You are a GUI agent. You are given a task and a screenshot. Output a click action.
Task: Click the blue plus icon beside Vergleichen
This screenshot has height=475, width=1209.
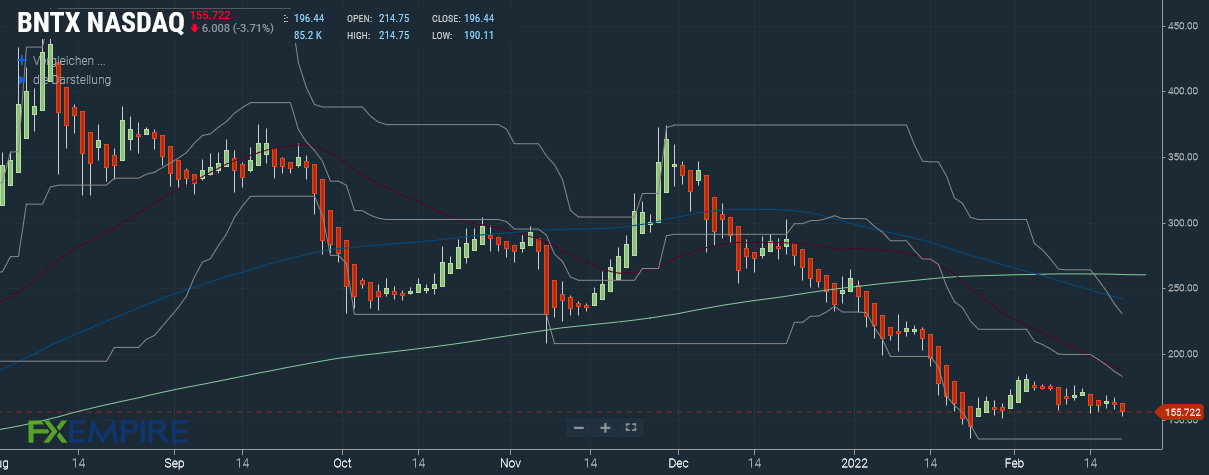23,60
